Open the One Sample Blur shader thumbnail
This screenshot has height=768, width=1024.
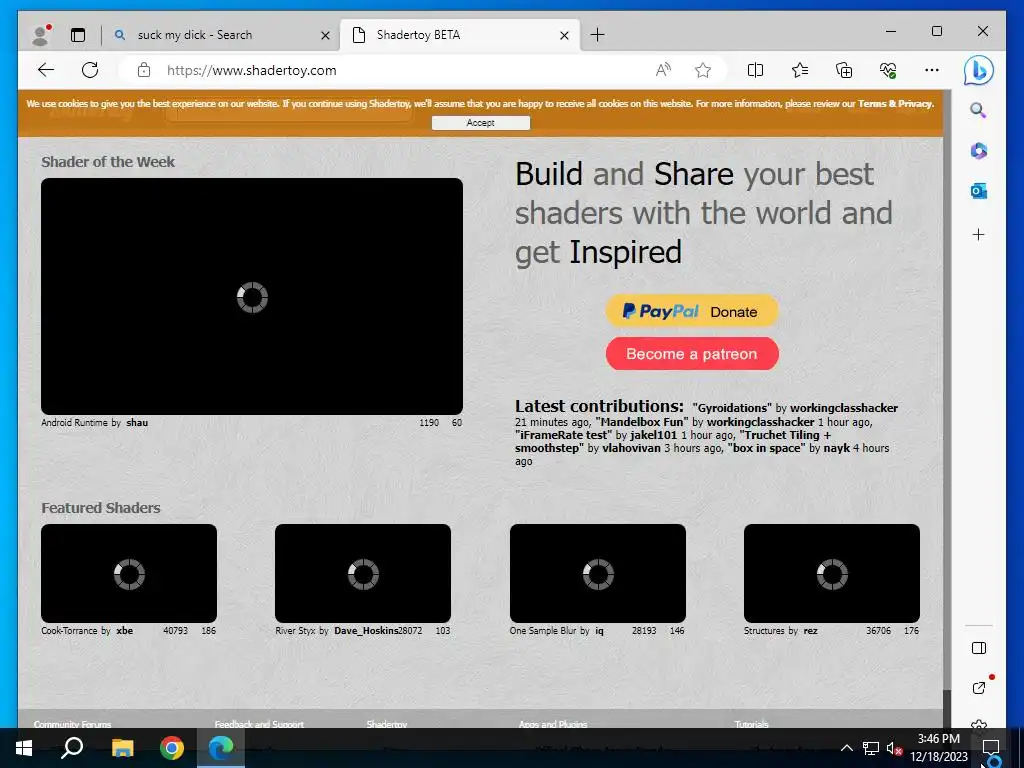598,573
